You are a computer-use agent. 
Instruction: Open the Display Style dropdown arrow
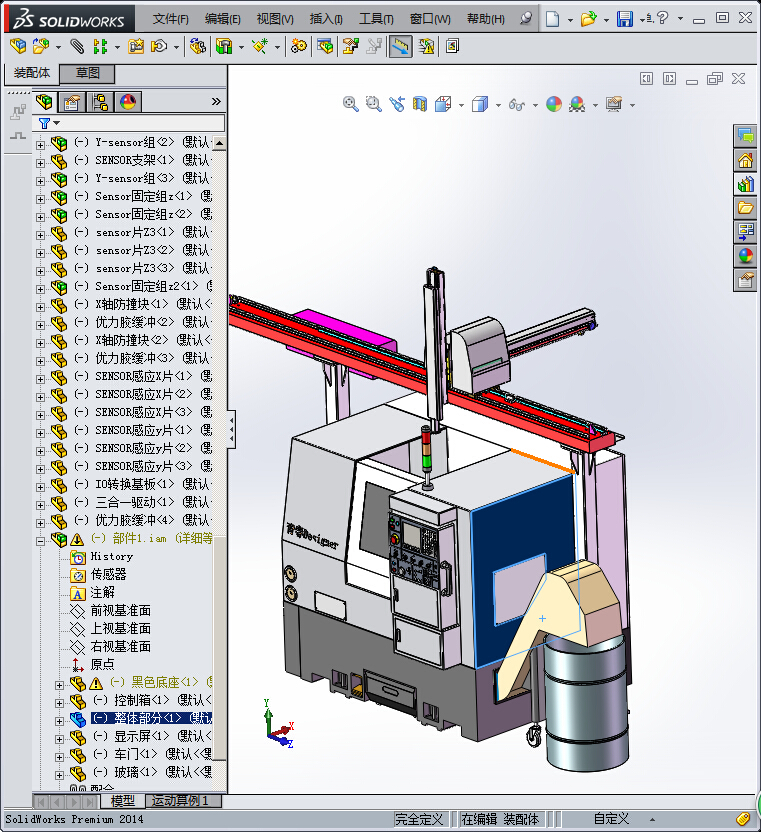coord(498,105)
